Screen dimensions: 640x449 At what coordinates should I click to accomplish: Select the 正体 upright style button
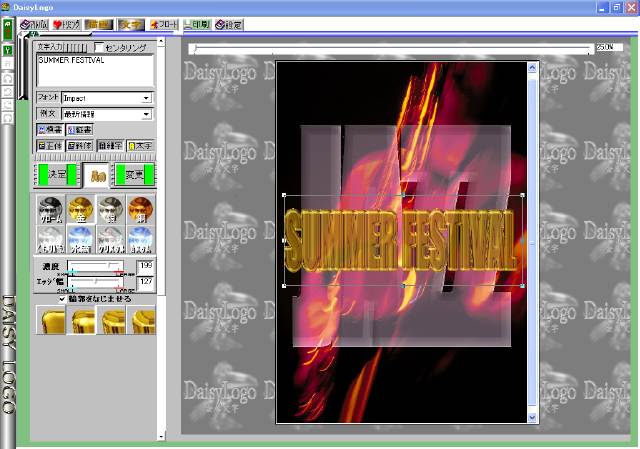coord(50,146)
